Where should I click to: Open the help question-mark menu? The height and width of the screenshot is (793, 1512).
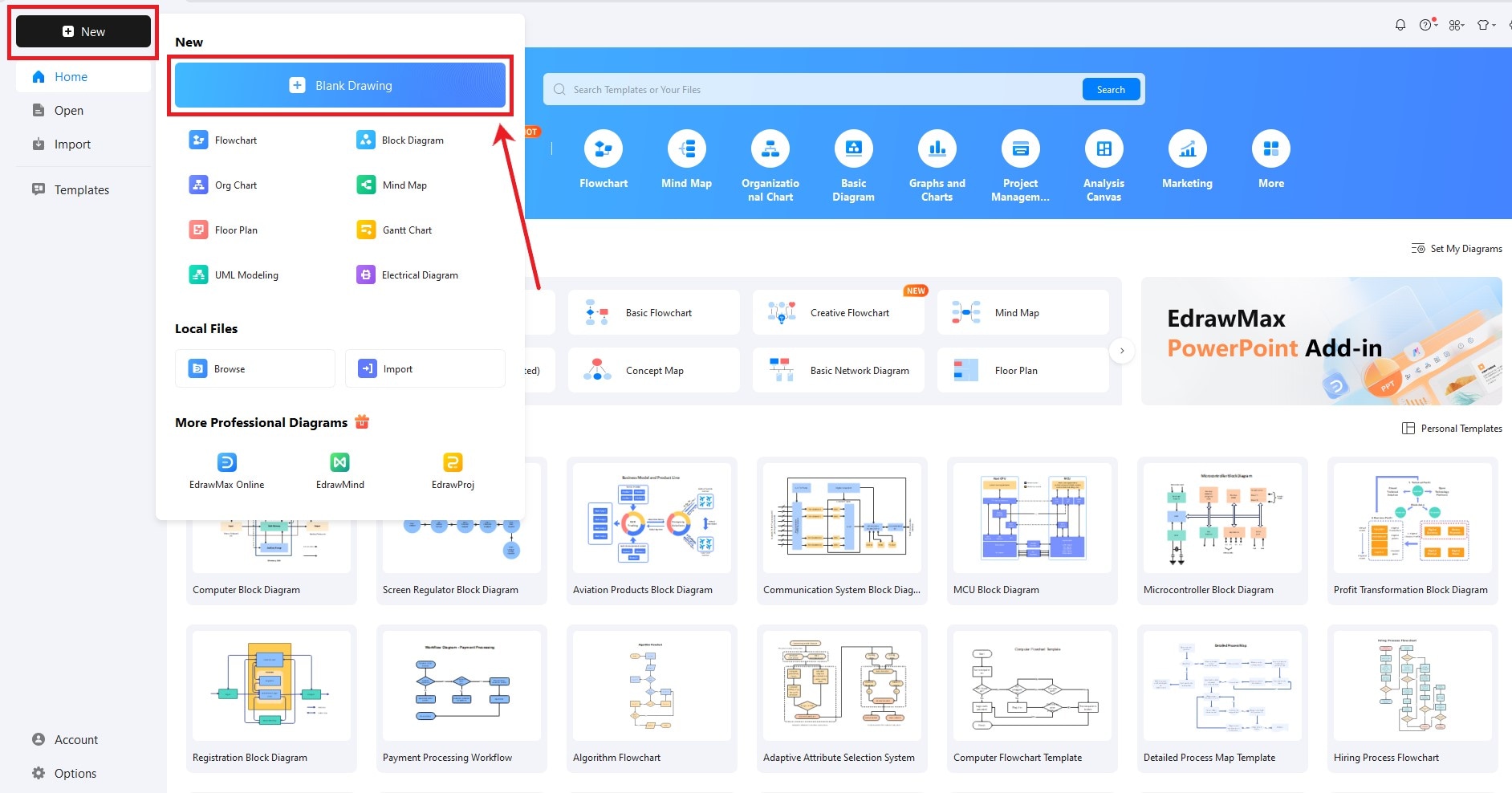click(1426, 25)
